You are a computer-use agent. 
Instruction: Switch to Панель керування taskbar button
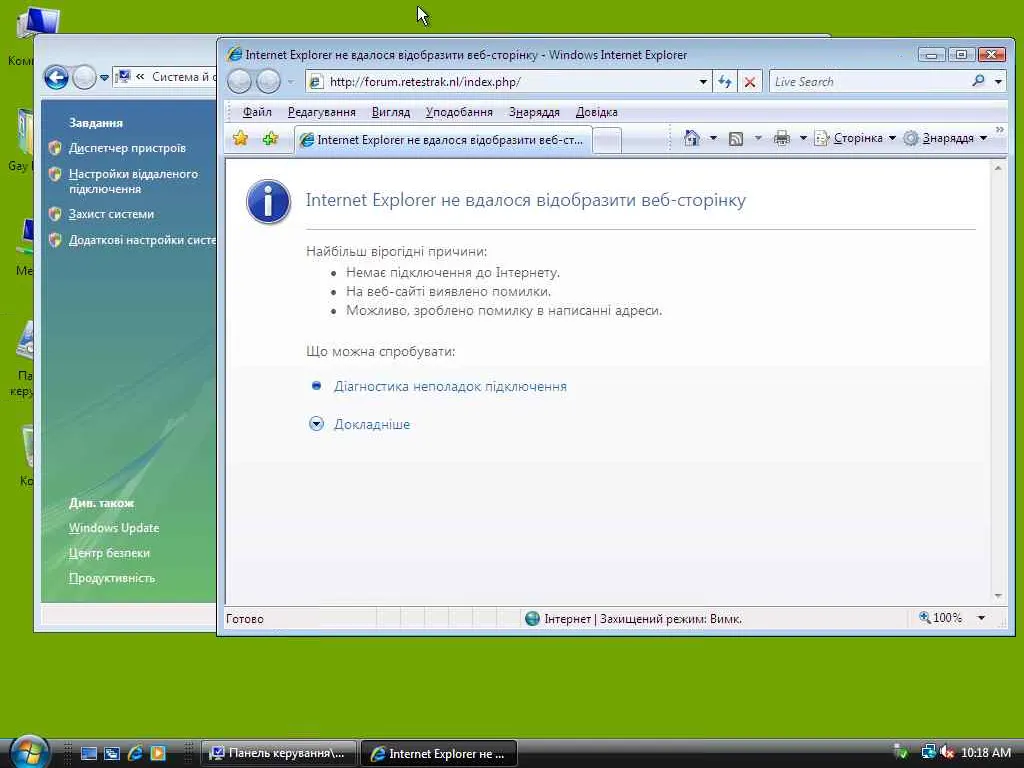pyautogui.click(x=280, y=753)
